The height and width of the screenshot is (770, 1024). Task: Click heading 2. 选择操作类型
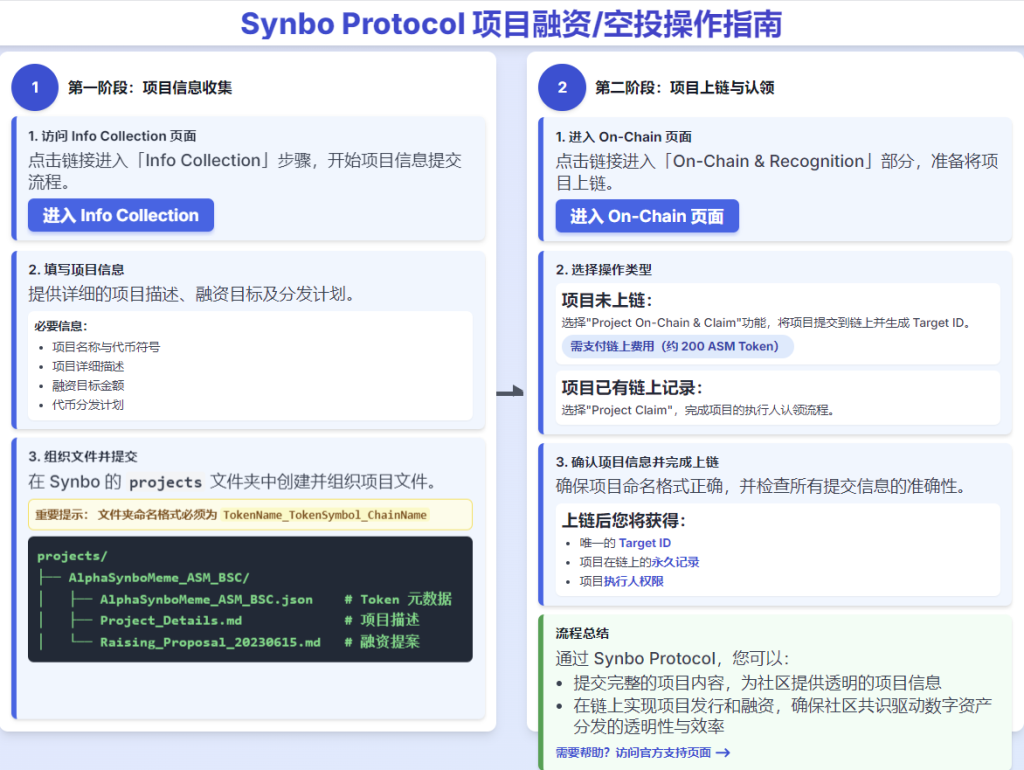click(604, 270)
